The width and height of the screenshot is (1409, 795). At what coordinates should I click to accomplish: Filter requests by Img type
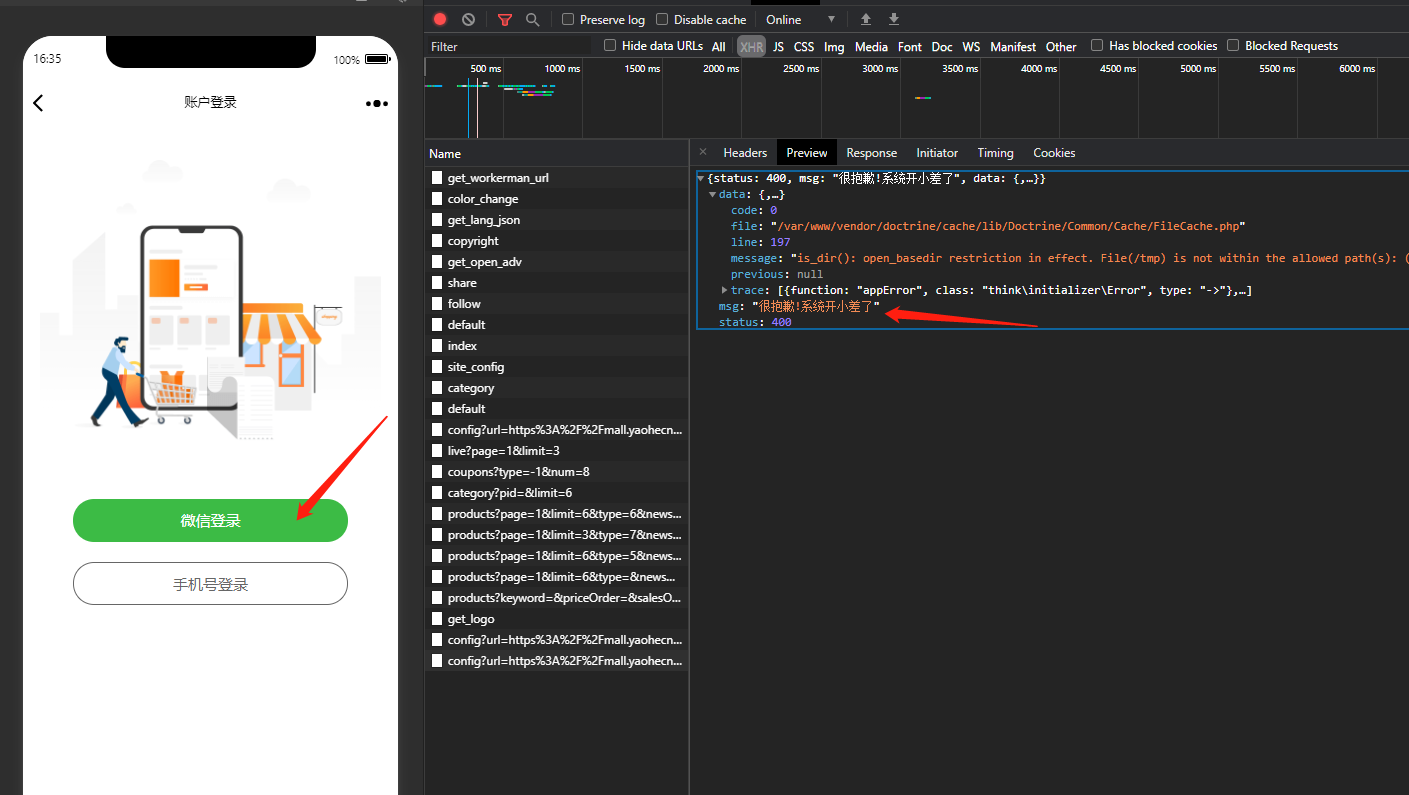834,46
